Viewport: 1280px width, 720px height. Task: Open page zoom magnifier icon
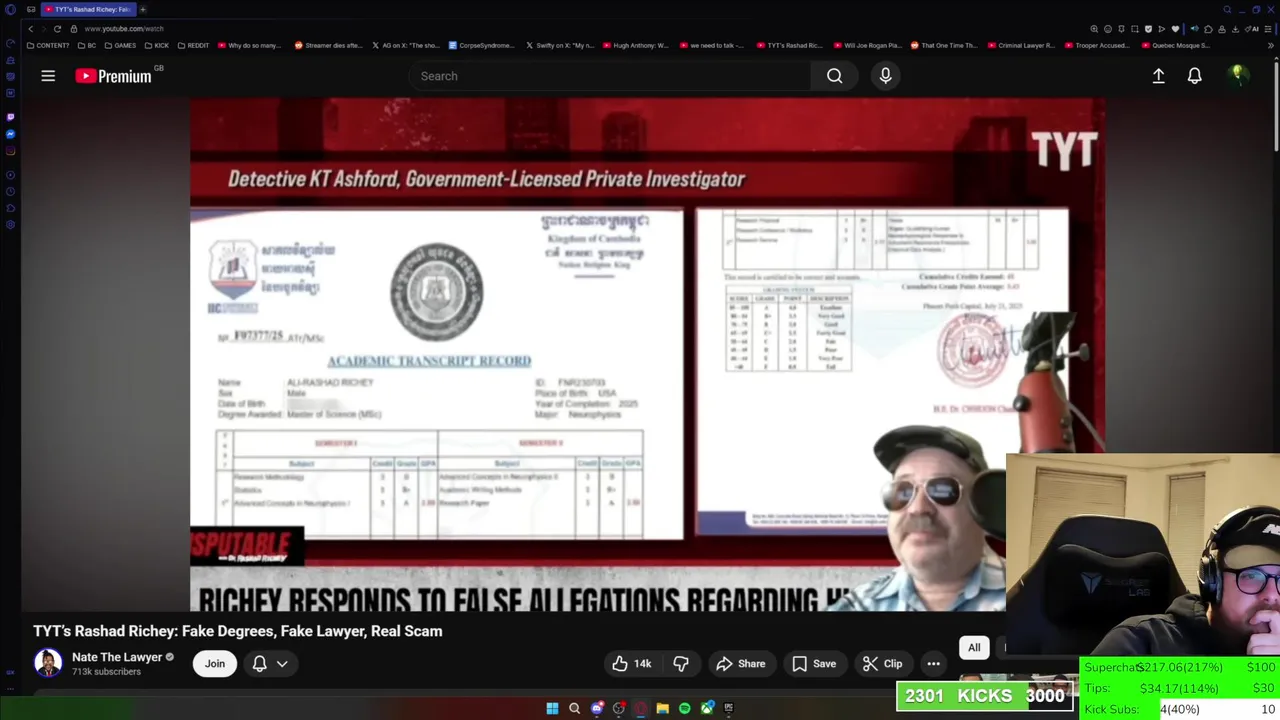coord(1094,29)
